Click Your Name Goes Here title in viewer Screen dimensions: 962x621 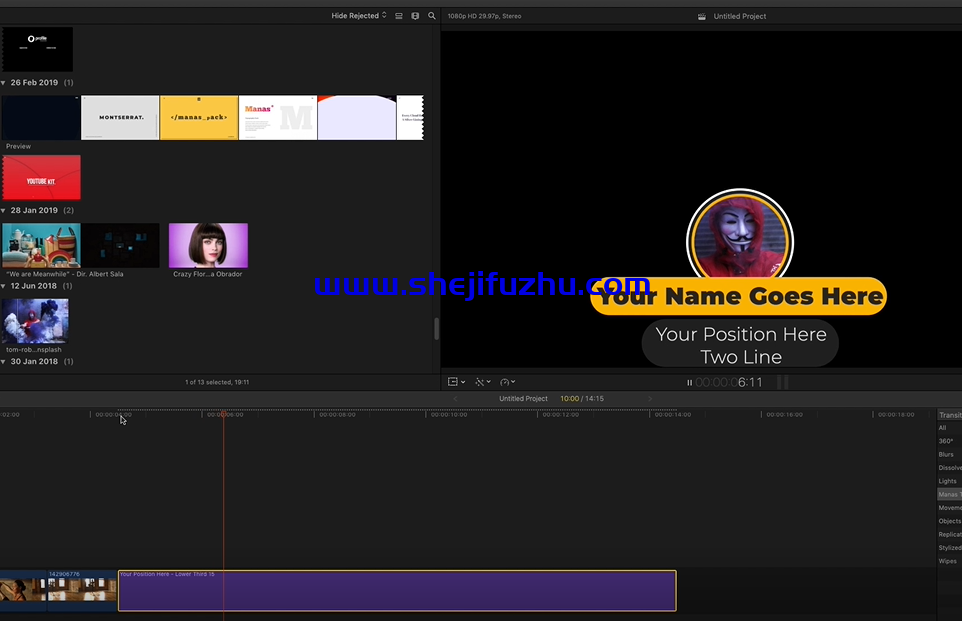pos(740,296)
